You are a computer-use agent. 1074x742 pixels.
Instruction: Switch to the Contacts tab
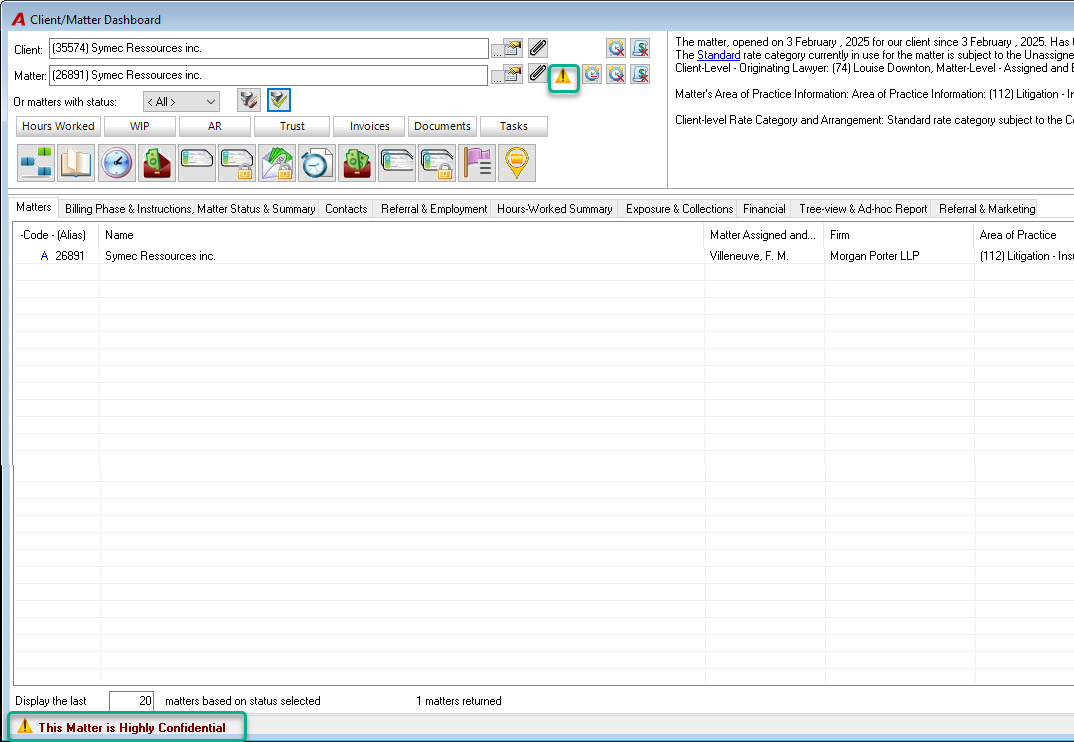[346, 209]
